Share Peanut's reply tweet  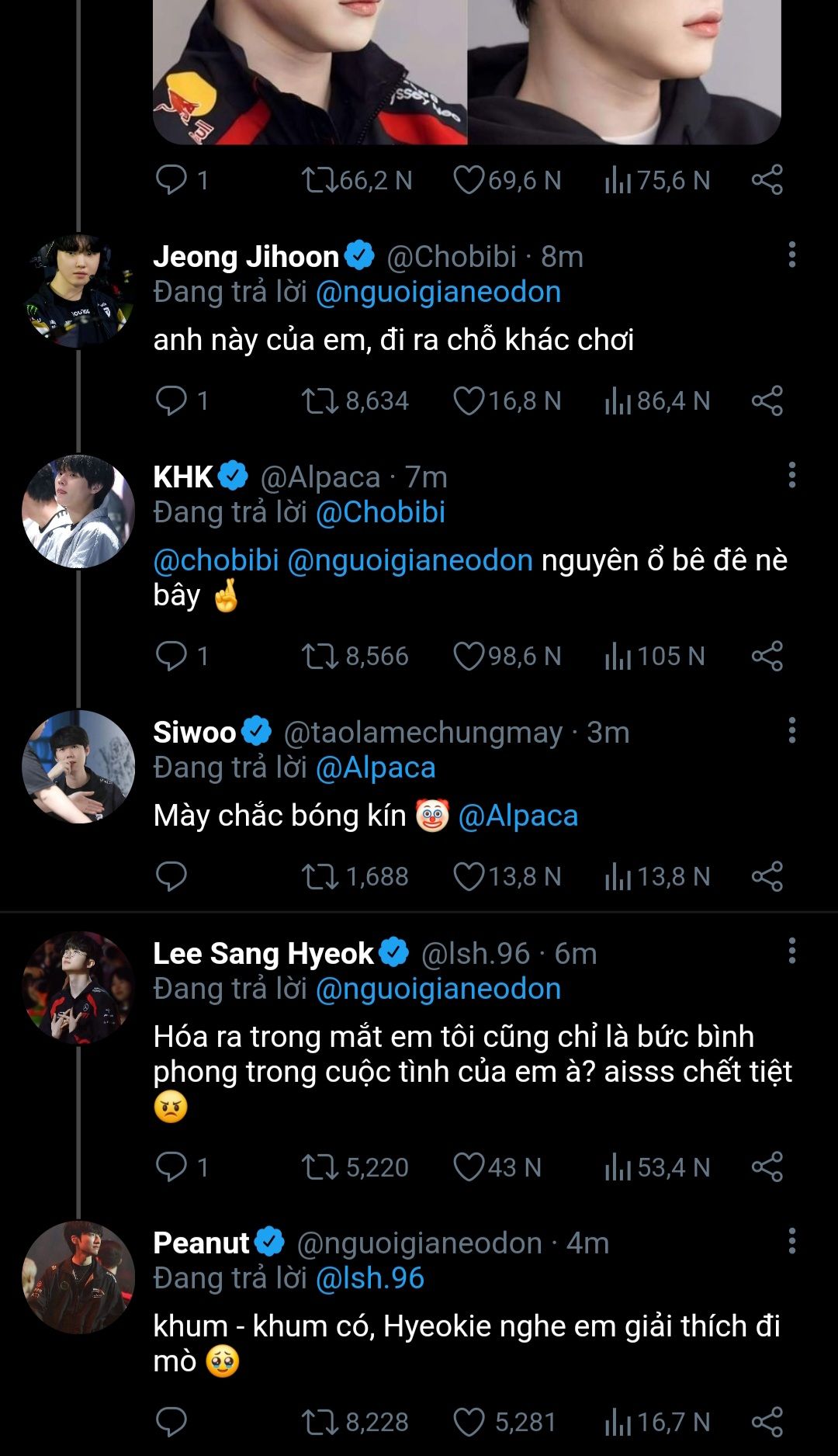pyautogui.click(x=767, y=1422)
